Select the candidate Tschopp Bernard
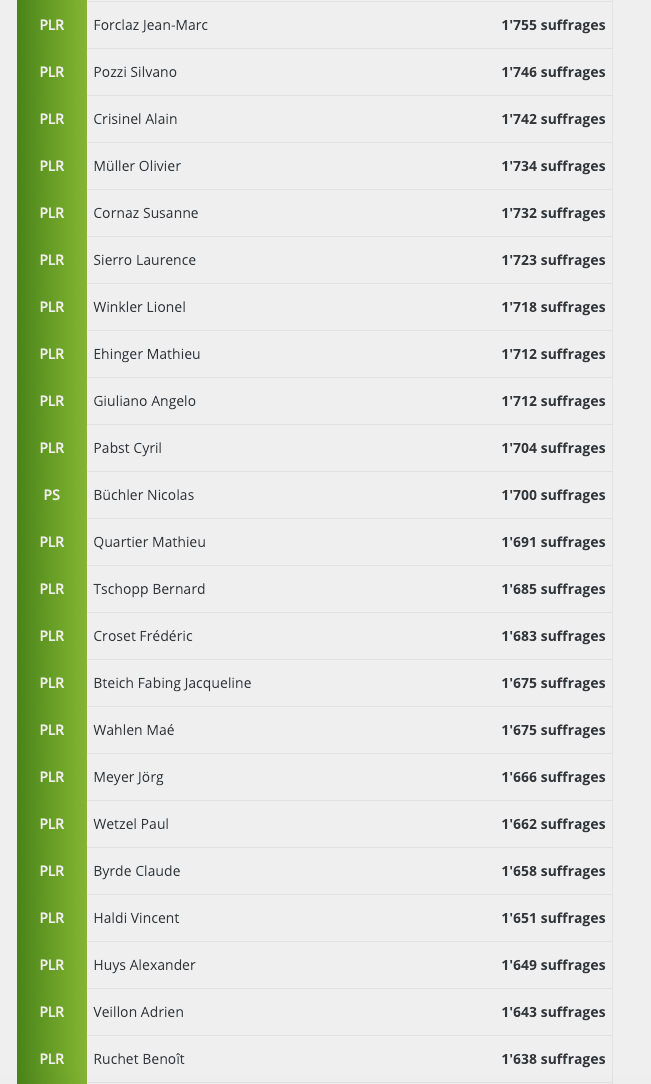The height and width of the screenshot is (1084, 651). [149, 589]
